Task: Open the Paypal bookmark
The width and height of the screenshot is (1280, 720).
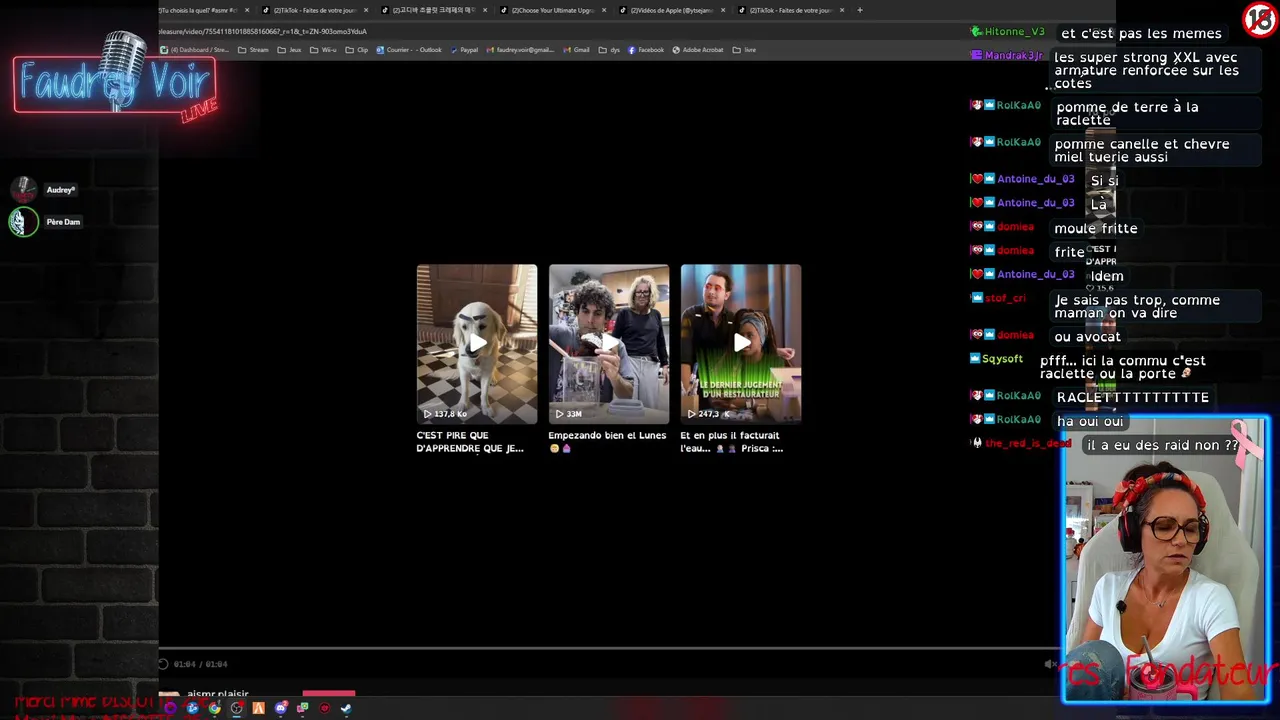Action: [464, 50]
